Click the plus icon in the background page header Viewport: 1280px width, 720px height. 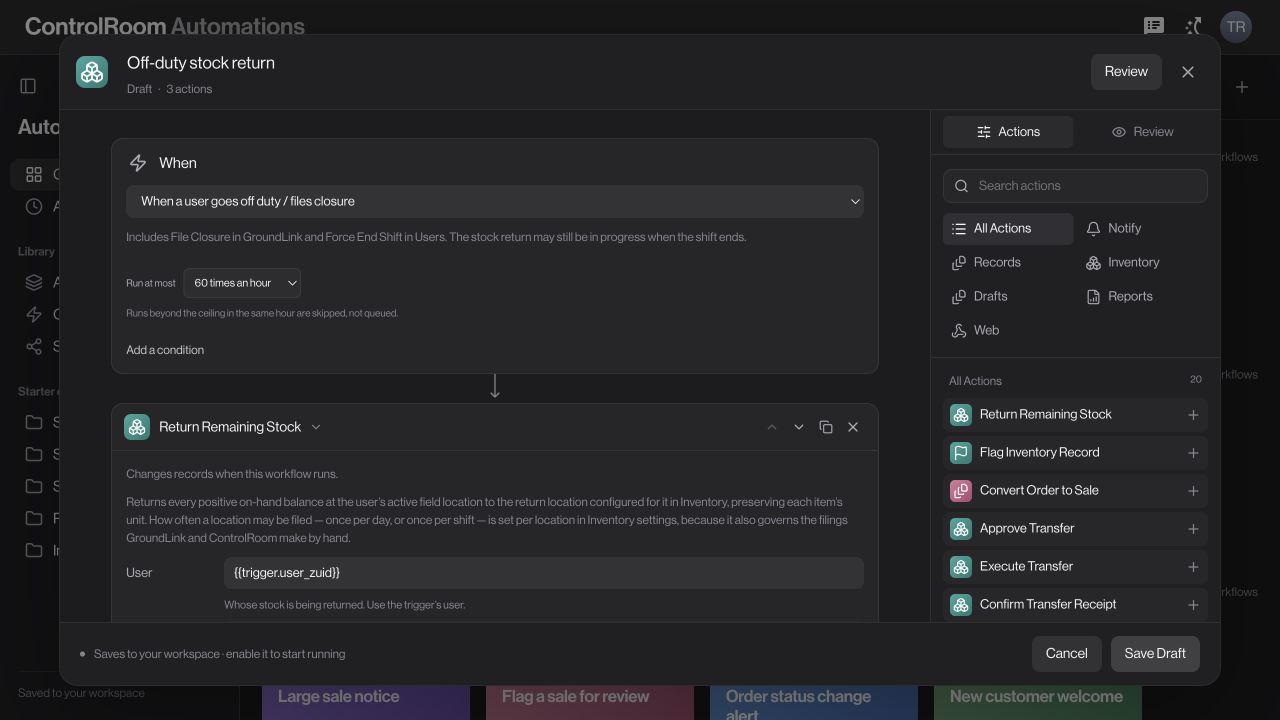[1242, 88]
